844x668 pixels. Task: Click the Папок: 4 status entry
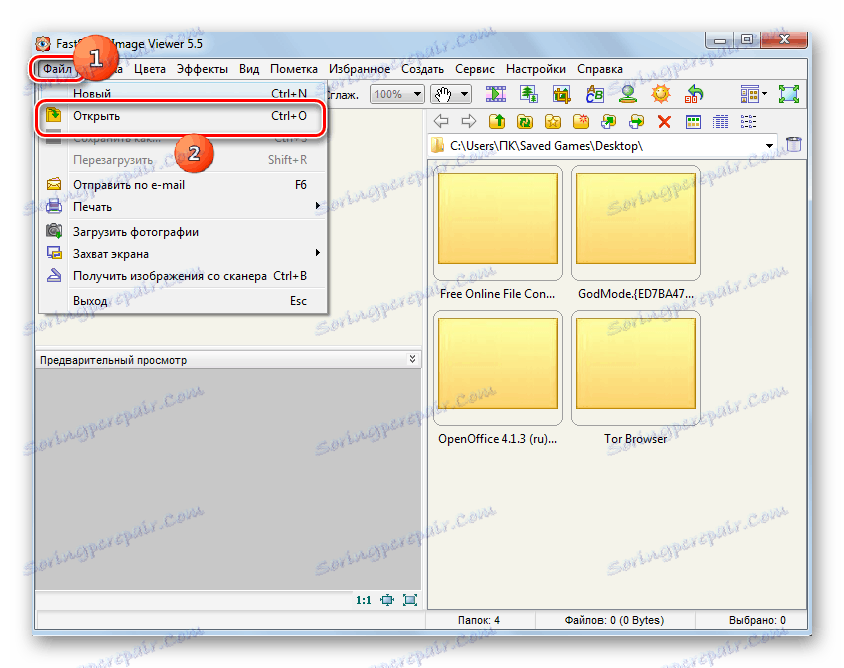pyautogui.click(x=479, y=620)
